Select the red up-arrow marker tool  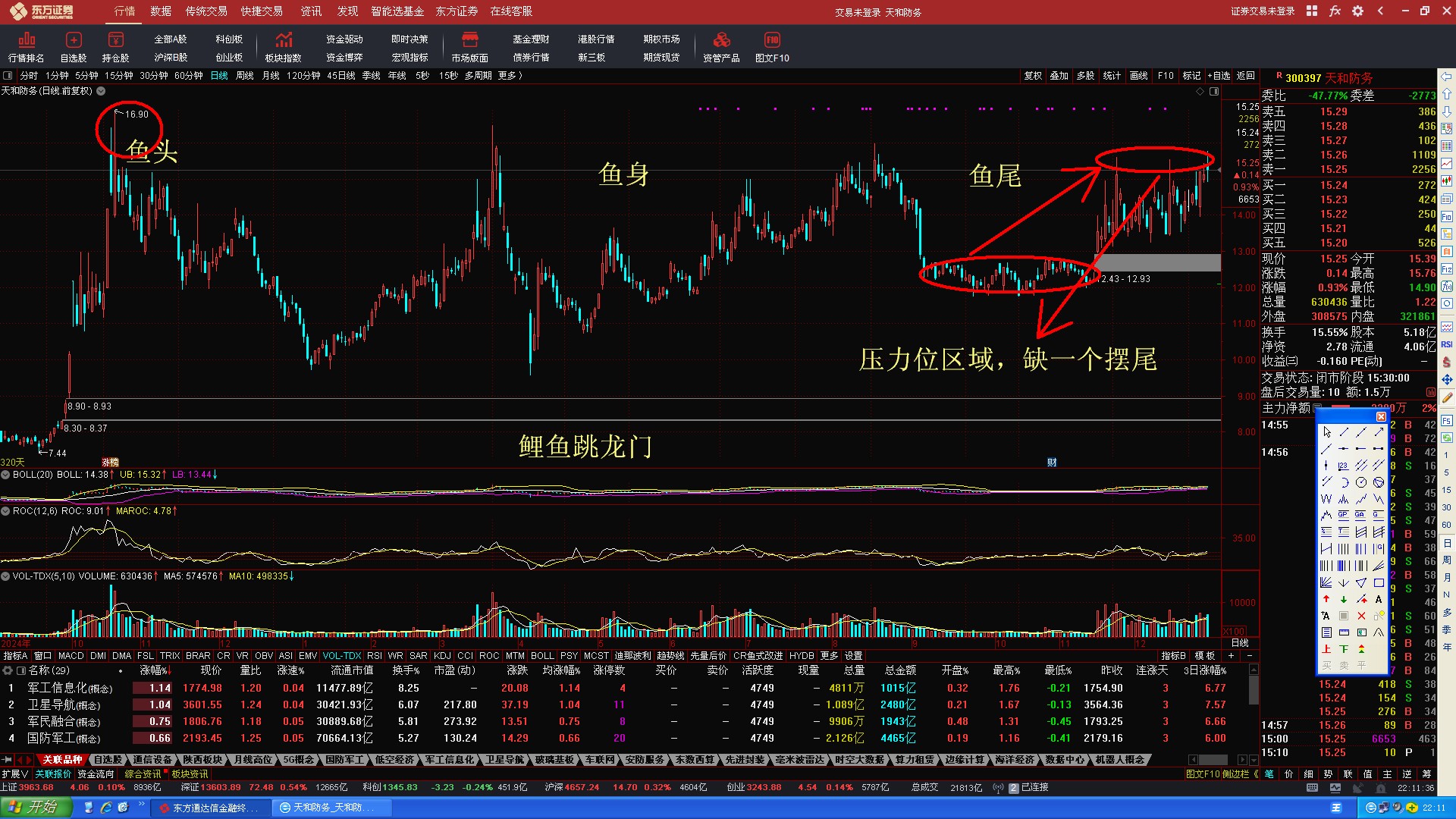click(x=1326, y=599)
